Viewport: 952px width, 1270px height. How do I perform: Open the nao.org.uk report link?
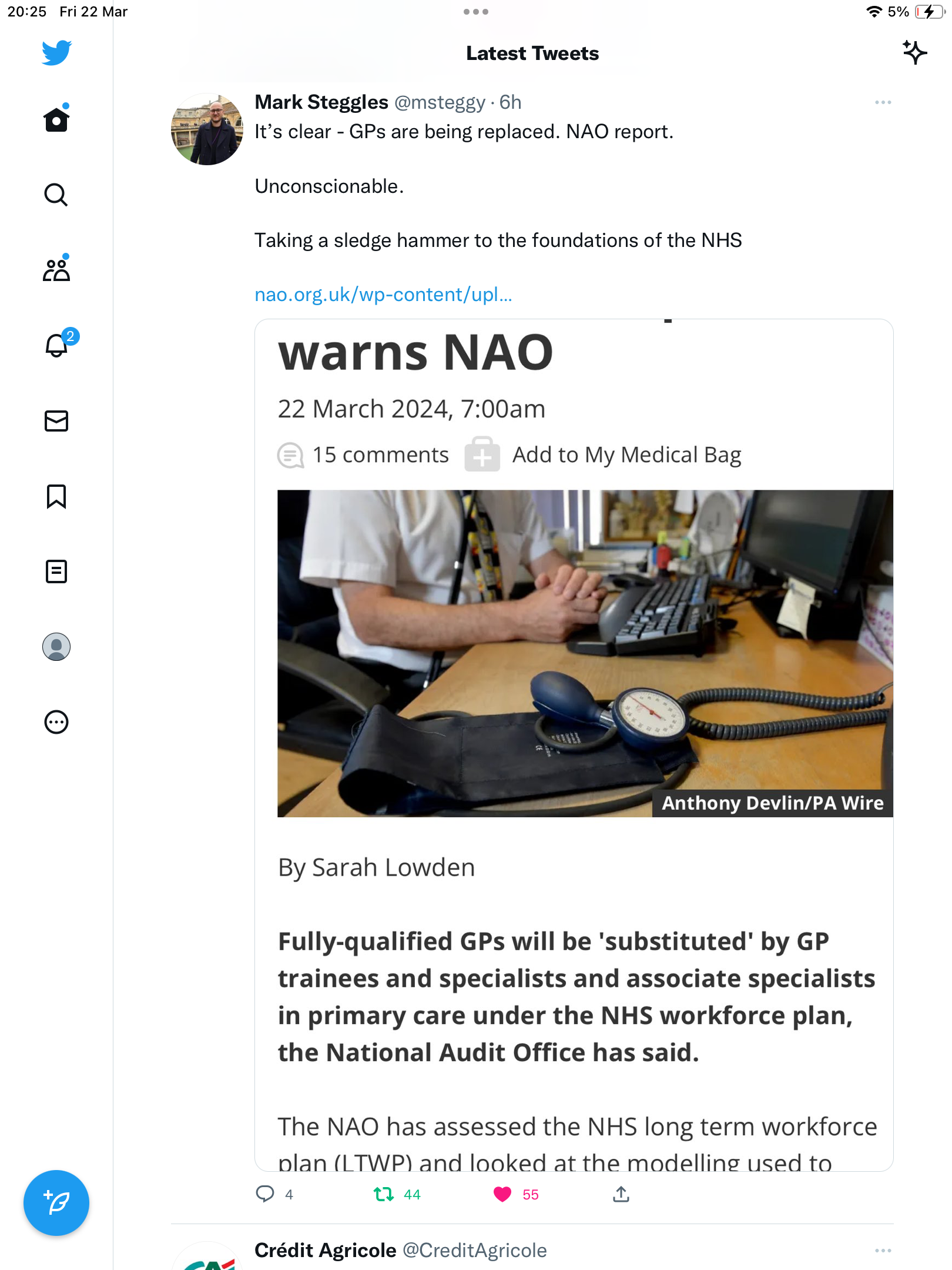[383, 295]
